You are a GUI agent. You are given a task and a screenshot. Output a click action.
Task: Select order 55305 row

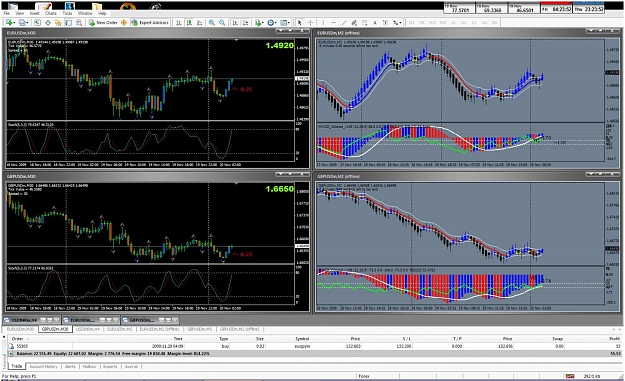[315, 346]
